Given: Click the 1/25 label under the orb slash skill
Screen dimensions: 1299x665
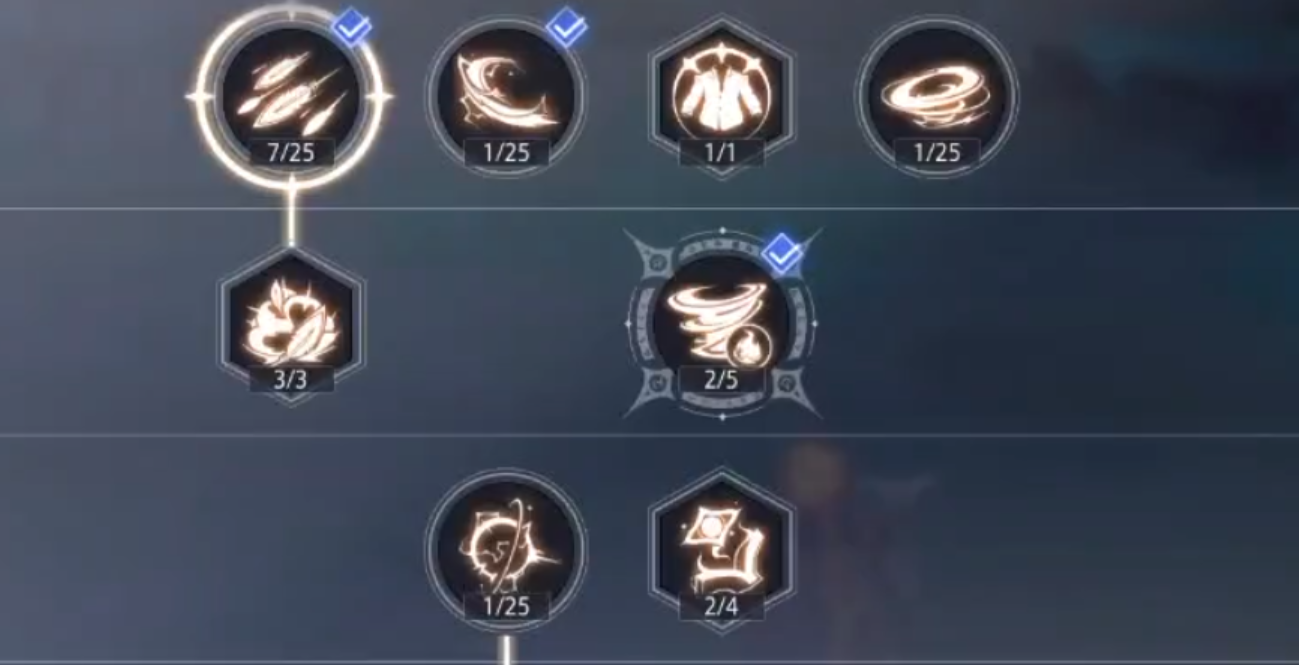Looking at the screenshot, I should pos(506,606).
